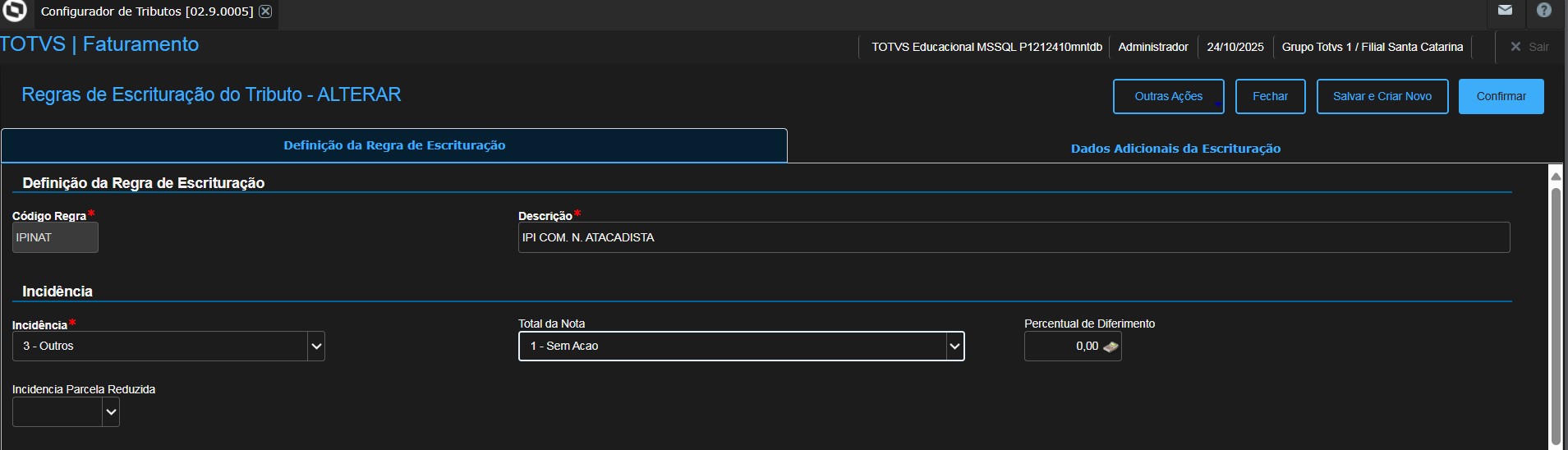Click the Percentual de Diferimento value field
The height and width of the screenshot is (450, 1568).
(x=1063, y=347)
